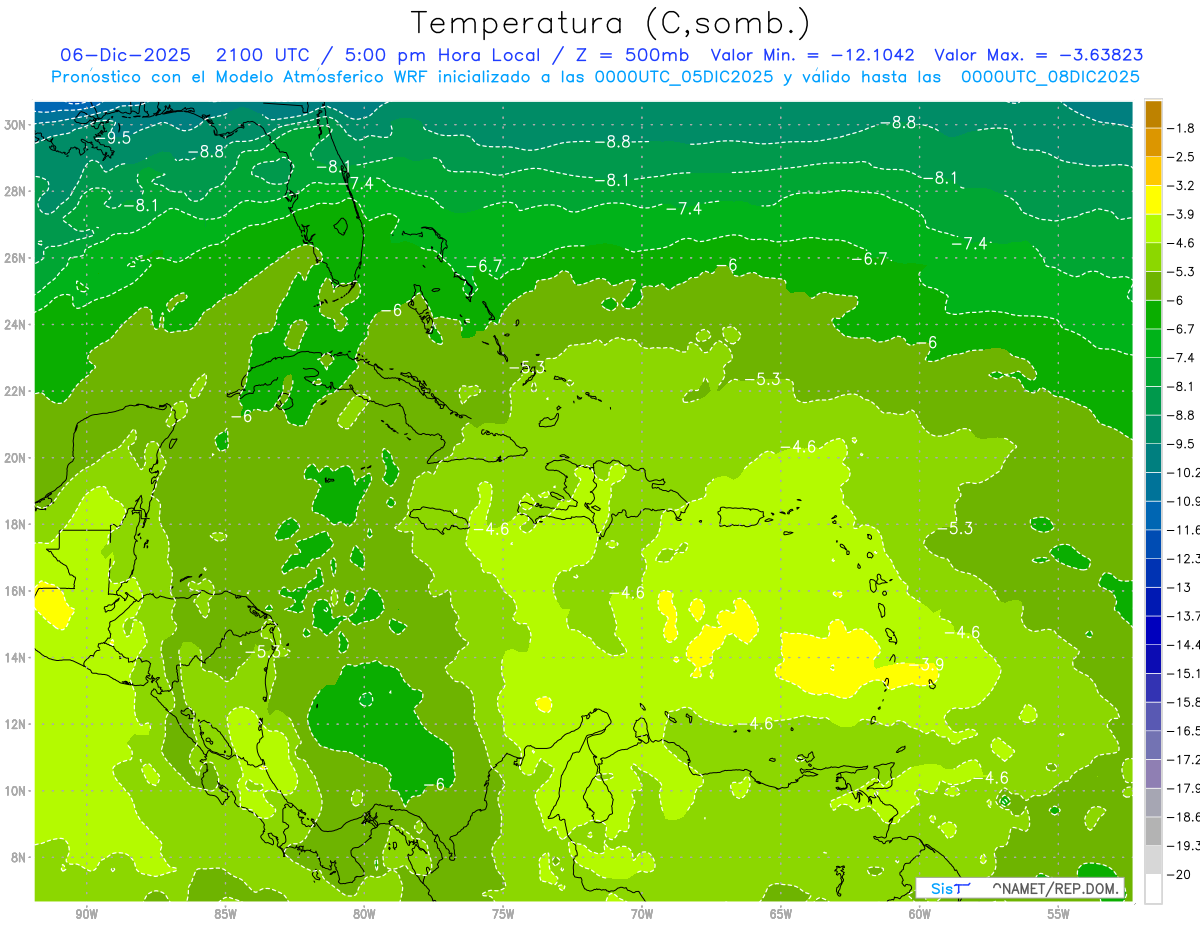This screenshot has height=927, width=1200.
Task: Click the 60W longitude axis label
Action: pos(920,914)
